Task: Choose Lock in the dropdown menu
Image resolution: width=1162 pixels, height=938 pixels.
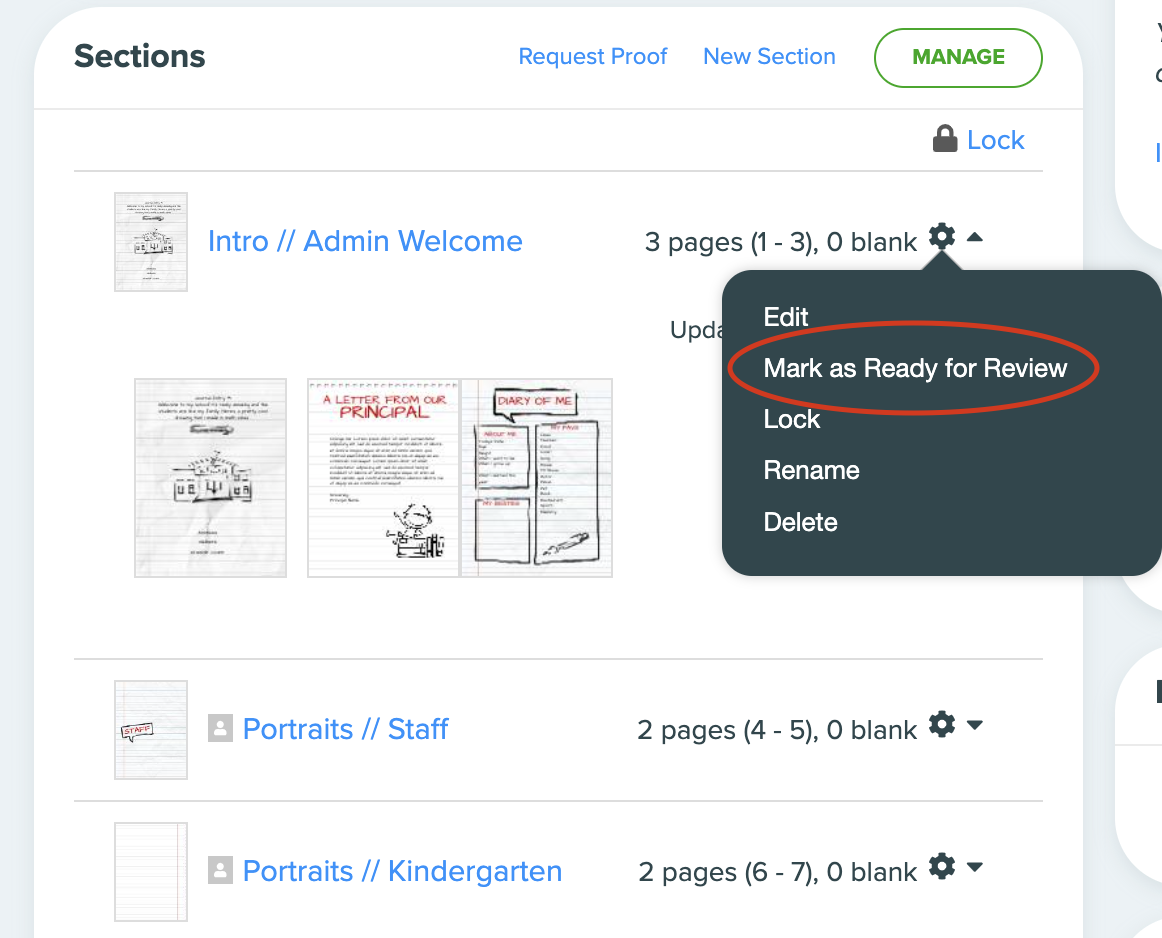Action: [791, 419]
